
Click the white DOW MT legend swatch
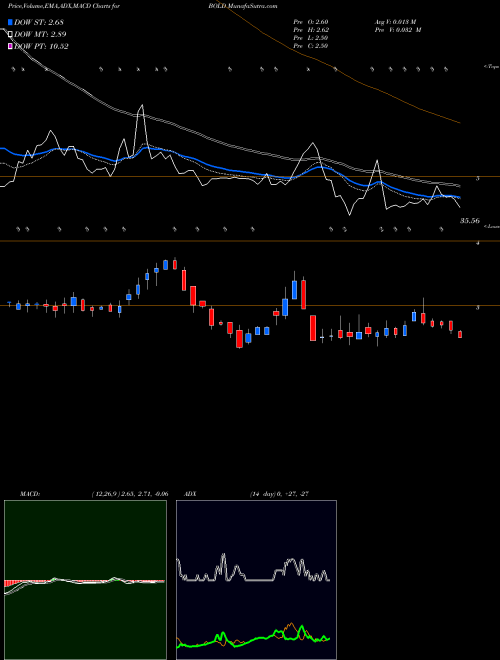click(x=11, y=35)
